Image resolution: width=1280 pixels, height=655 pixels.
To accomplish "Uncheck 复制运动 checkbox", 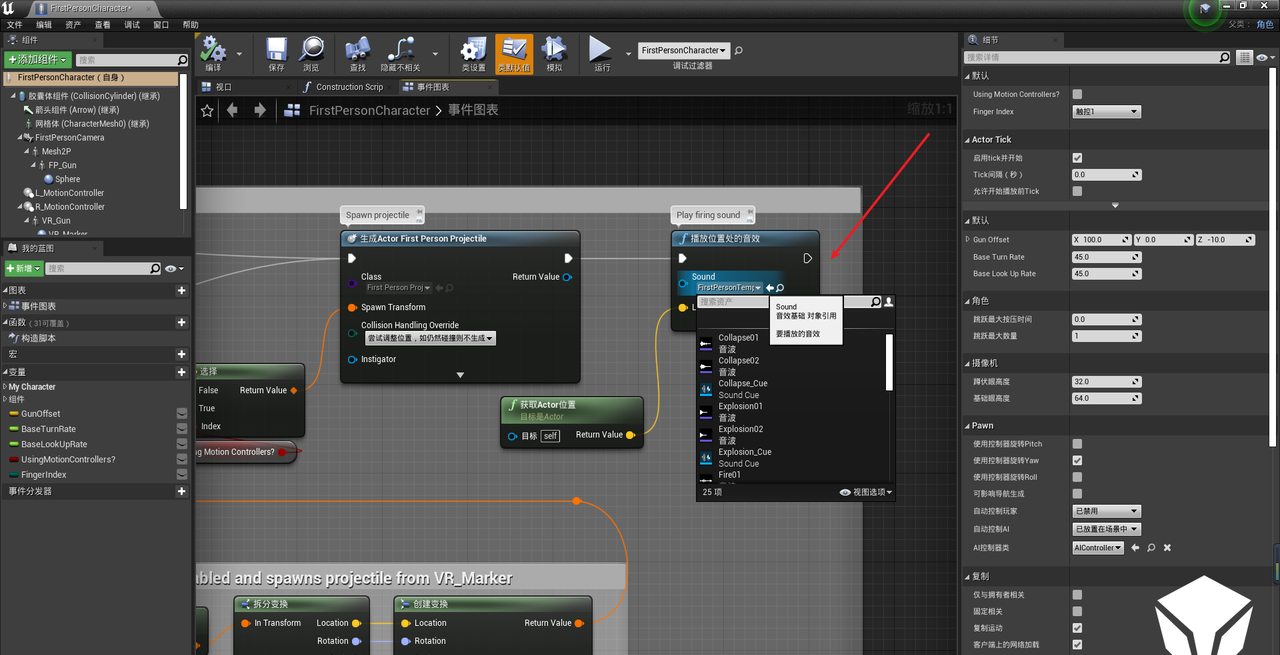I will pos(1077,628).
